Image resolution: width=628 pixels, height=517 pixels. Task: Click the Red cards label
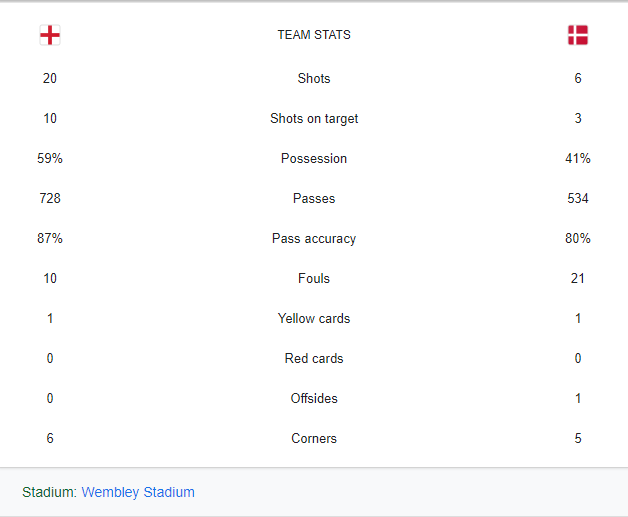tap(314, 358)
